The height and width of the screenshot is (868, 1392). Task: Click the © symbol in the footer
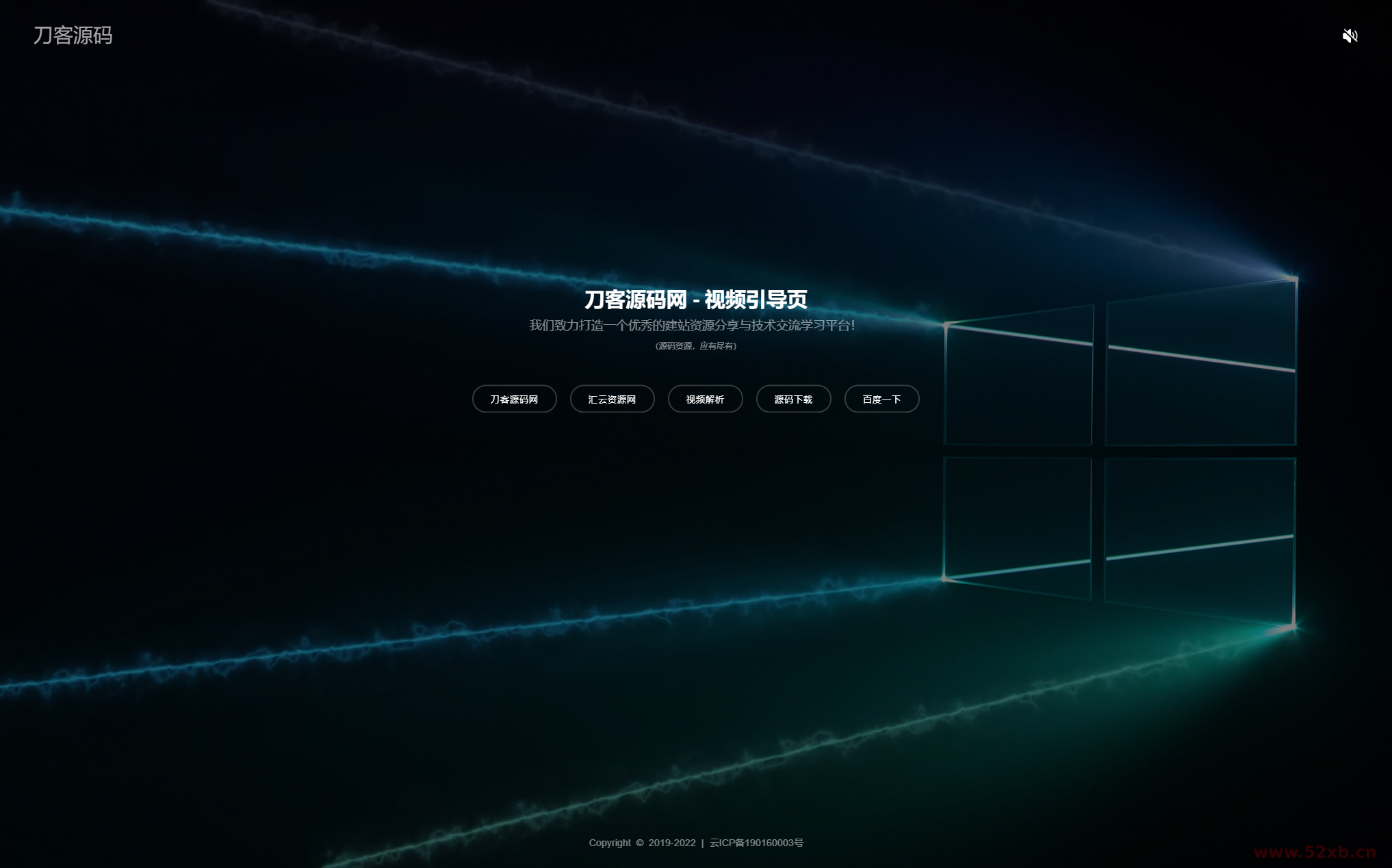[640, 843]
